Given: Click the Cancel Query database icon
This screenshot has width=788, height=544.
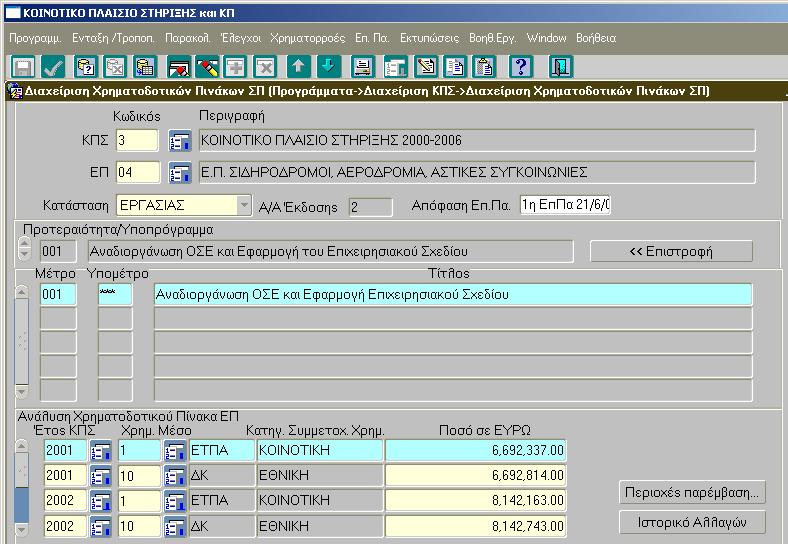Looking at the screenshot, I should (x=115, y=67).
